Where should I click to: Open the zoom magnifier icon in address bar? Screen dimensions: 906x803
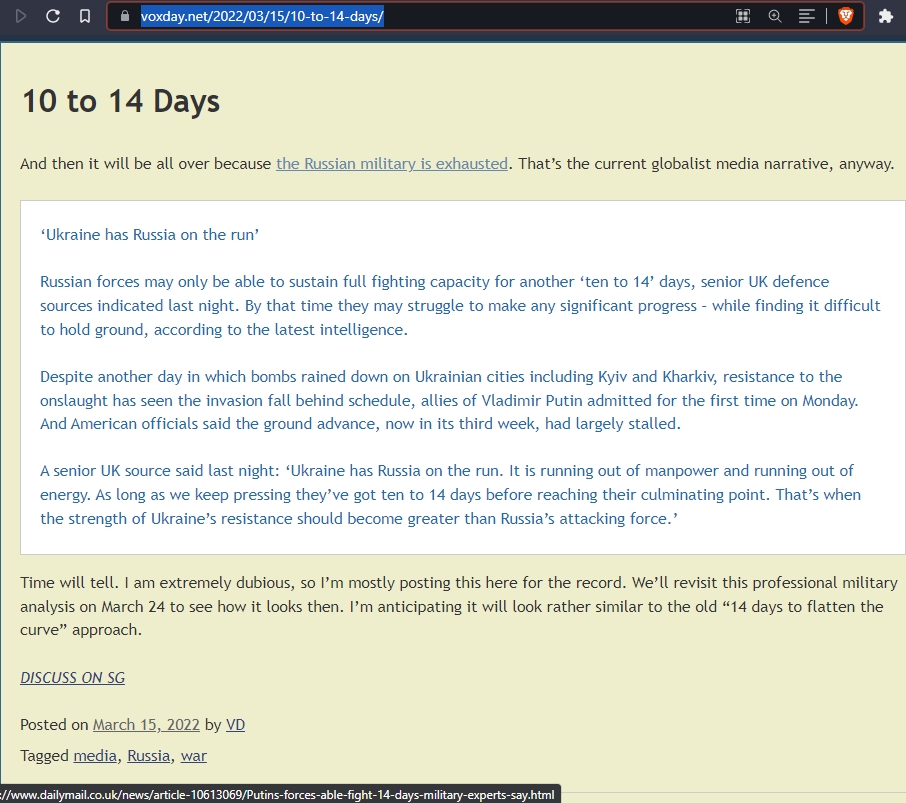[775, 16]
